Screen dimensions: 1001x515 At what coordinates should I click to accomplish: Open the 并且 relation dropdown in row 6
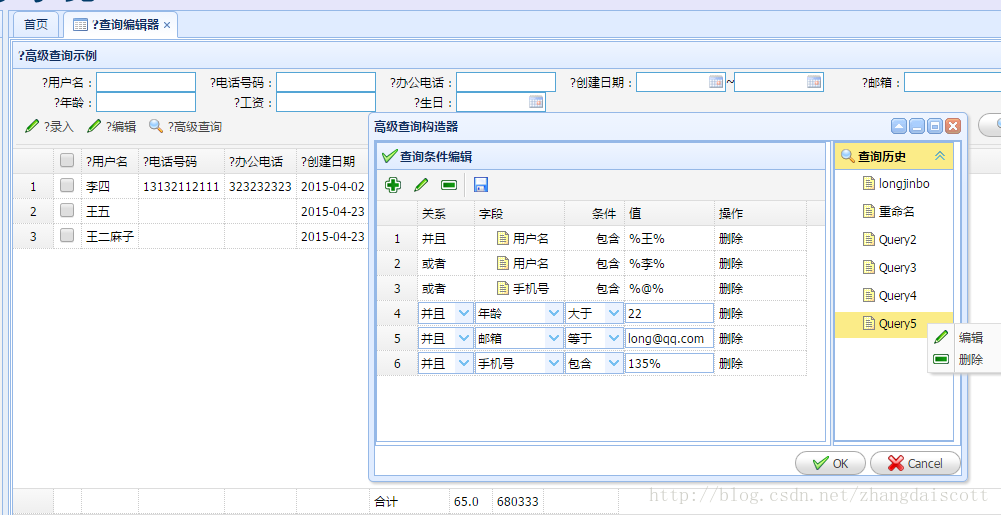464,363
